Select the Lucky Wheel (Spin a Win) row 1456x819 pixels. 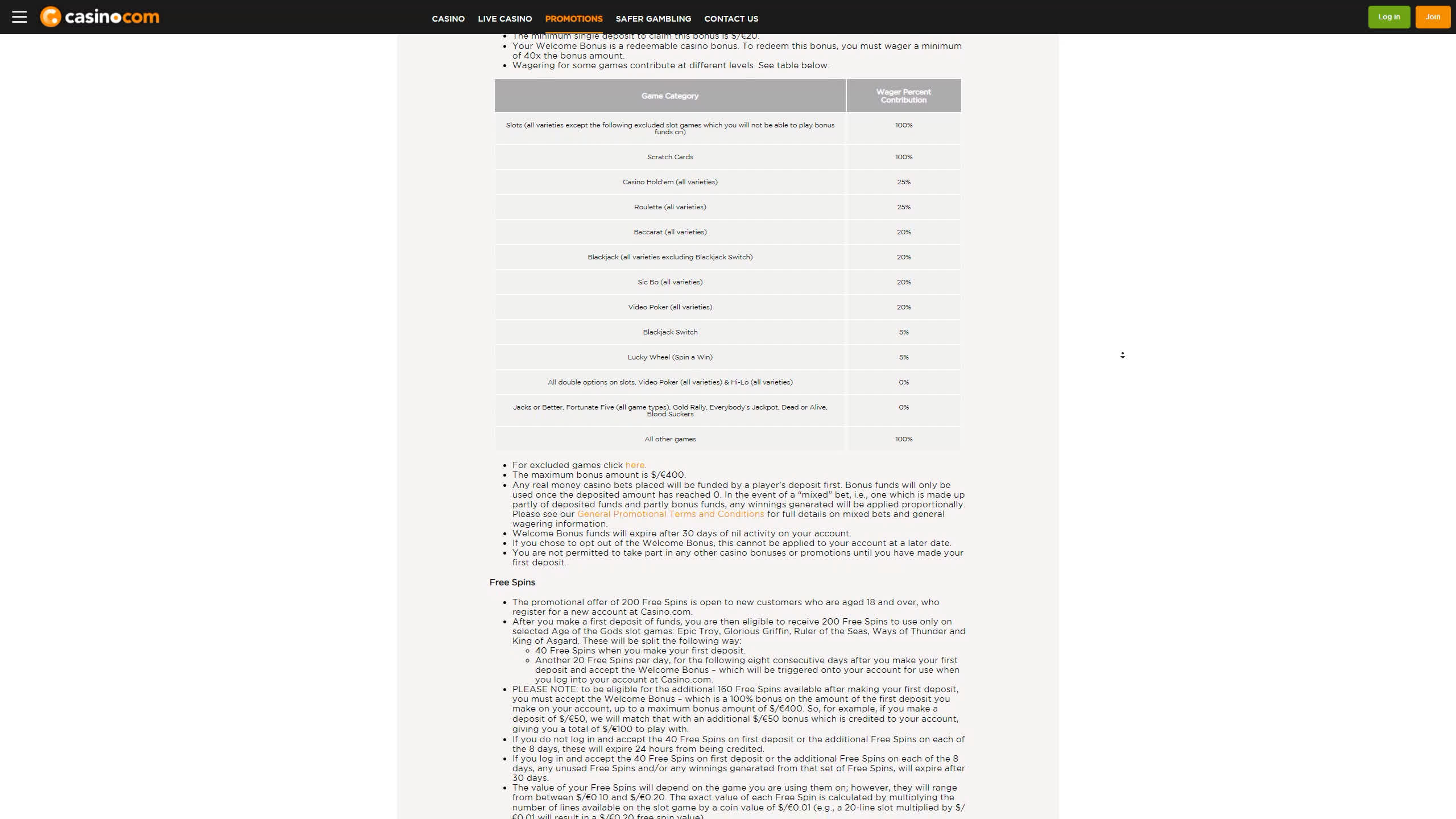(x=669, y=357)
